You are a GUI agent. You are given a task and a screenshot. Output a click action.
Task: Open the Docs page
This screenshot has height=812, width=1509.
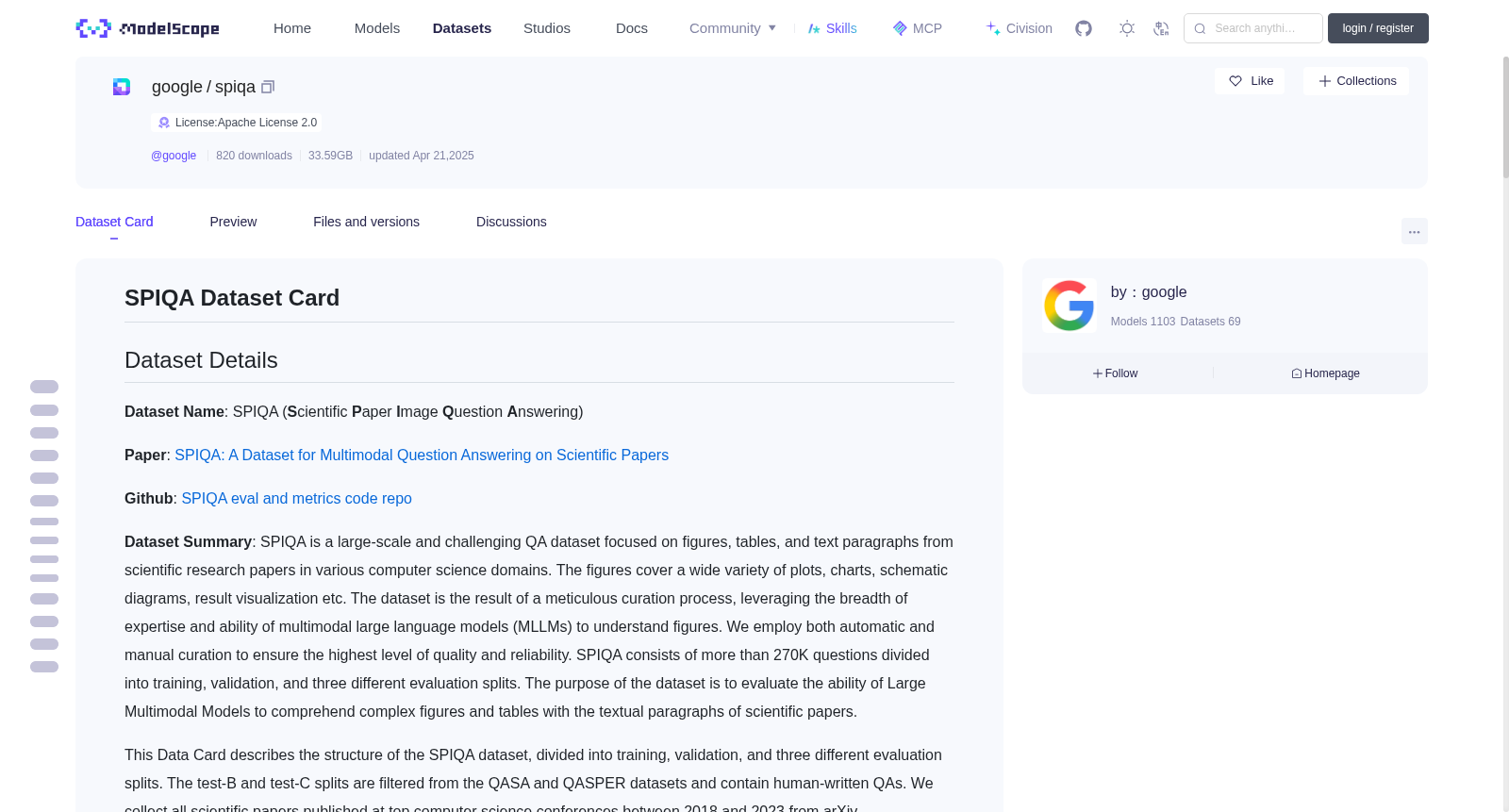632,28
